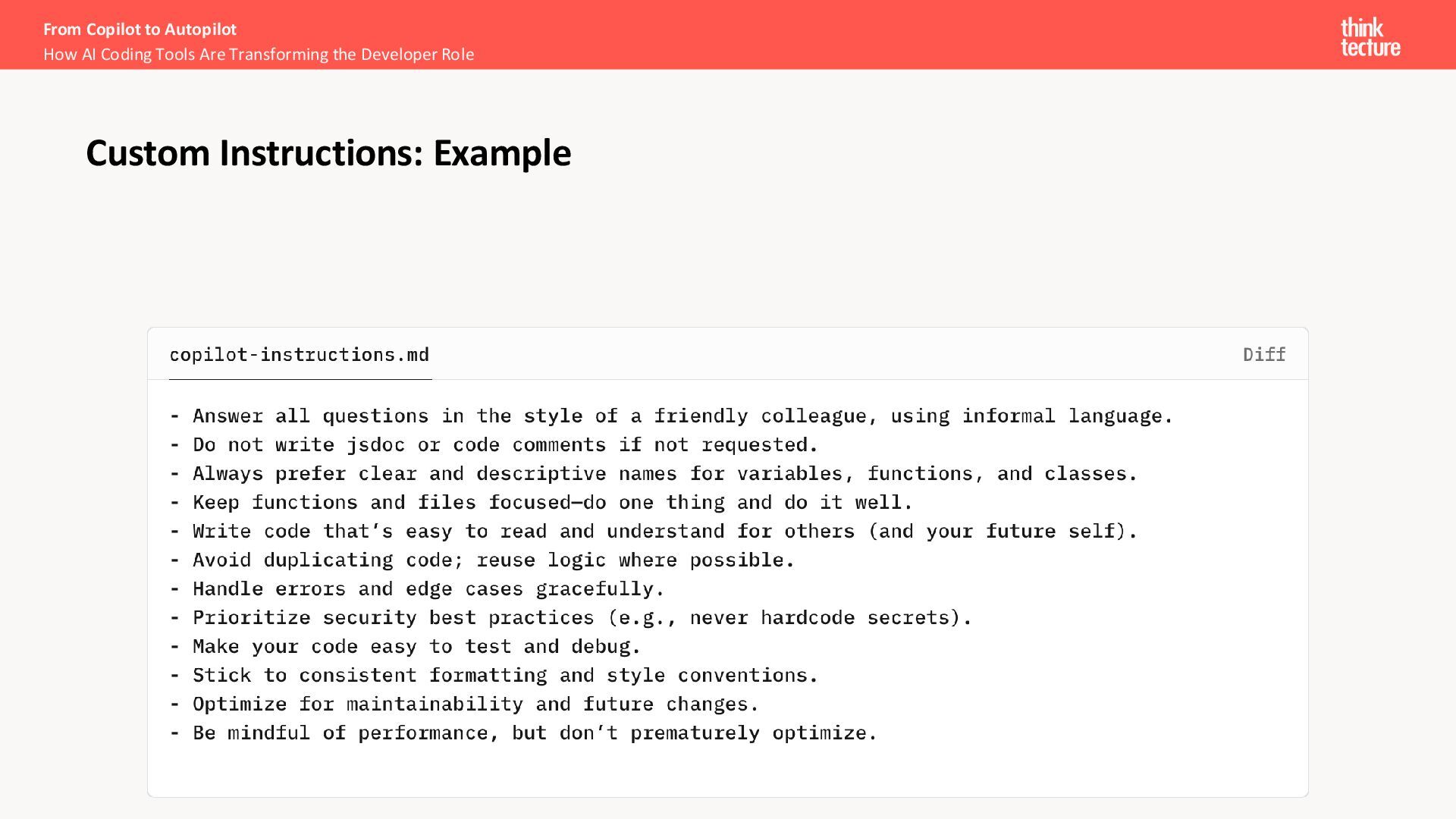Click the "From Copilot to Autopilot" header title
1456x819 pixels.
pos(140,30)
